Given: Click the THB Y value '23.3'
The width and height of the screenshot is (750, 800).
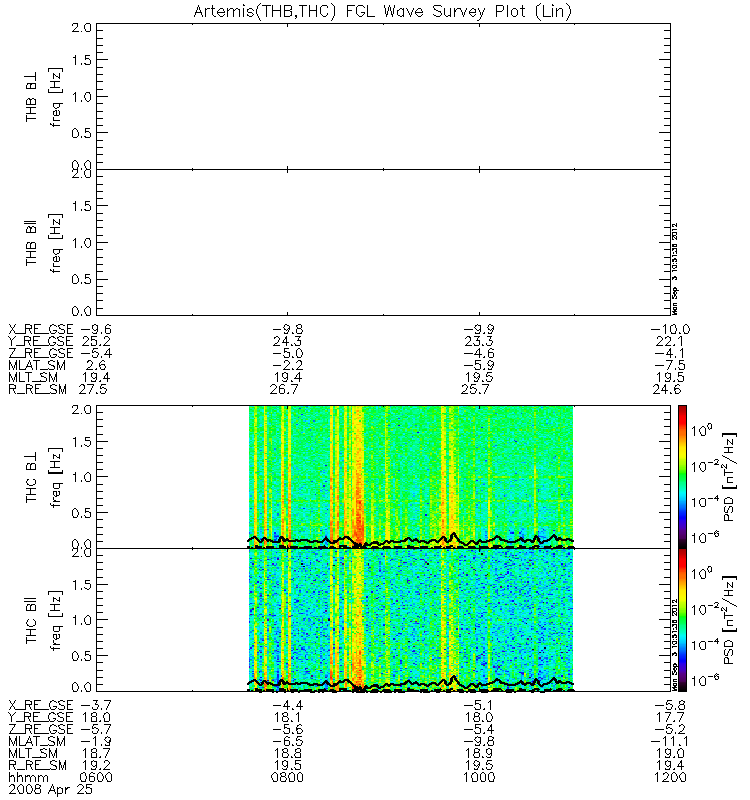Looking at the screenshot, I should [x=479, y=341].
